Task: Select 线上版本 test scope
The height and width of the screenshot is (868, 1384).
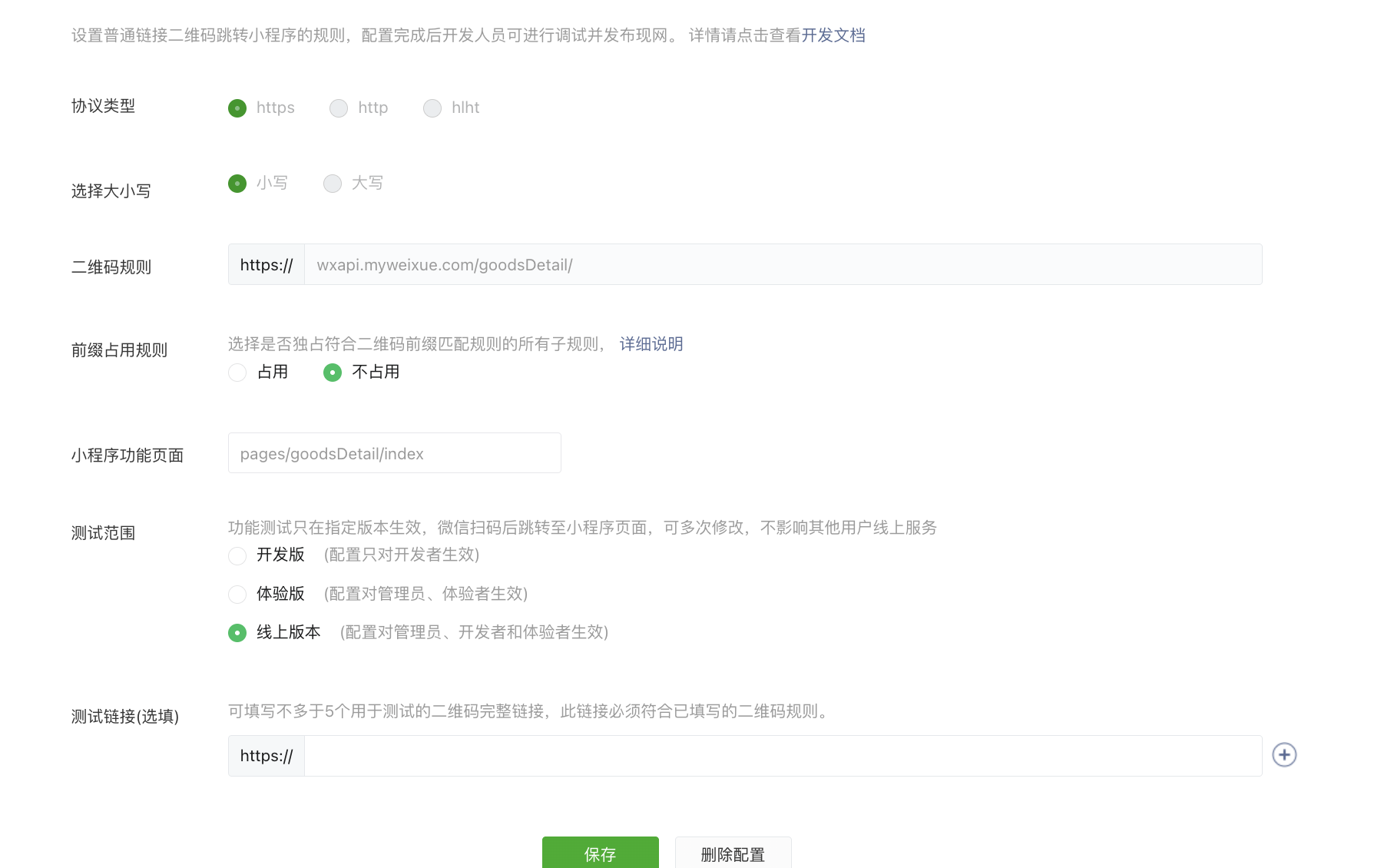Action: tap(237, 633)
